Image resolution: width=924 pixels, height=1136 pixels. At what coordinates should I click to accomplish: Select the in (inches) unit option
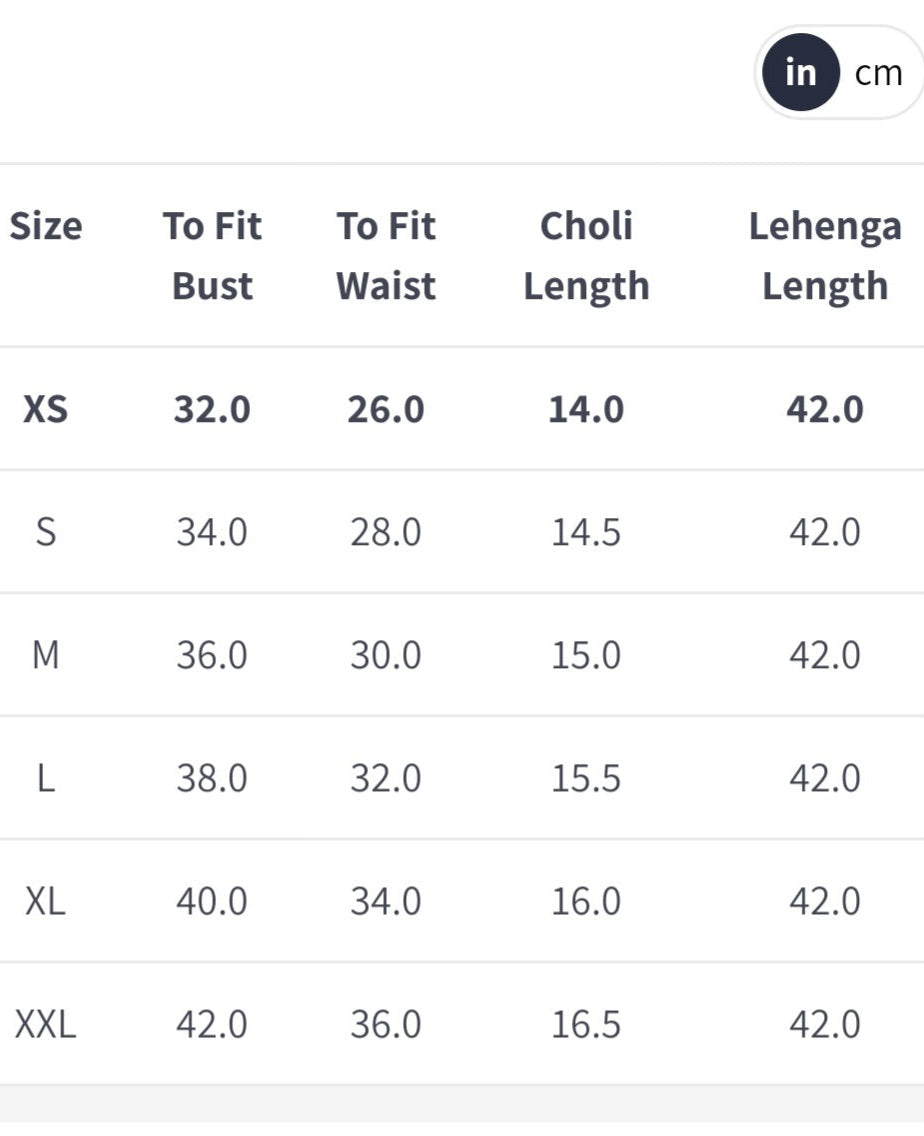(801, 73)
